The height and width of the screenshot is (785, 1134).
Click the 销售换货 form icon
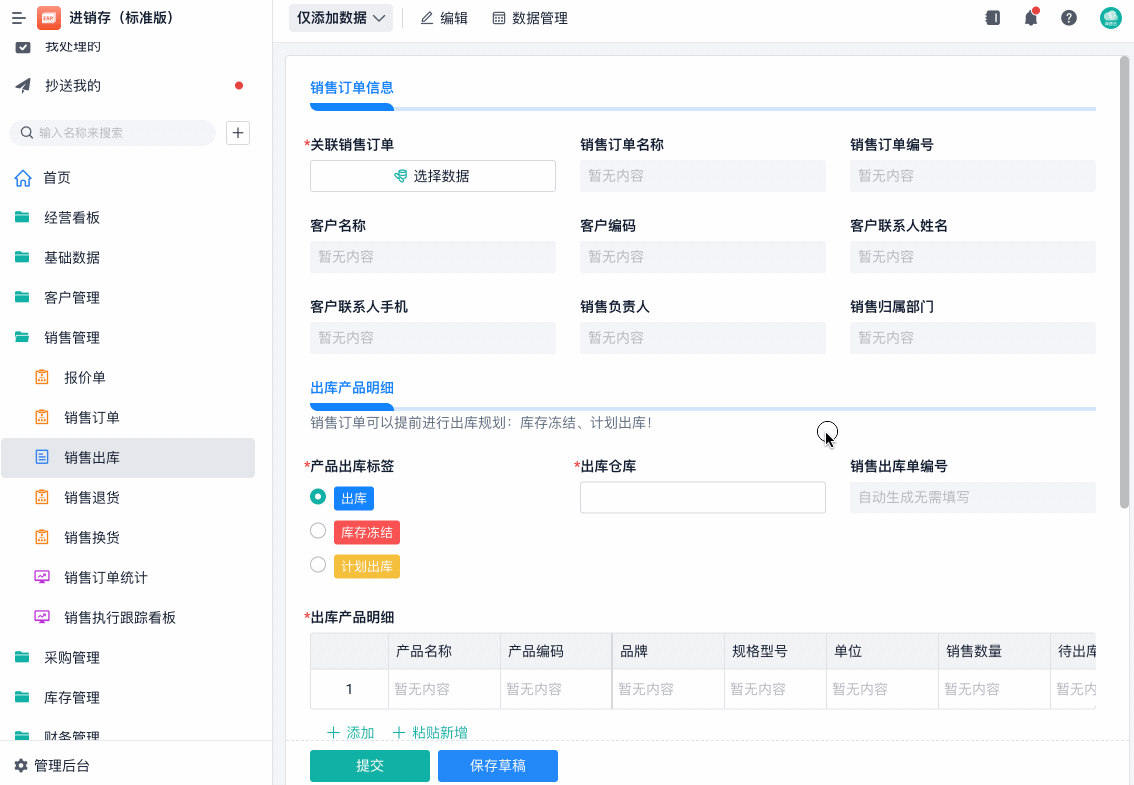point(42,537)
